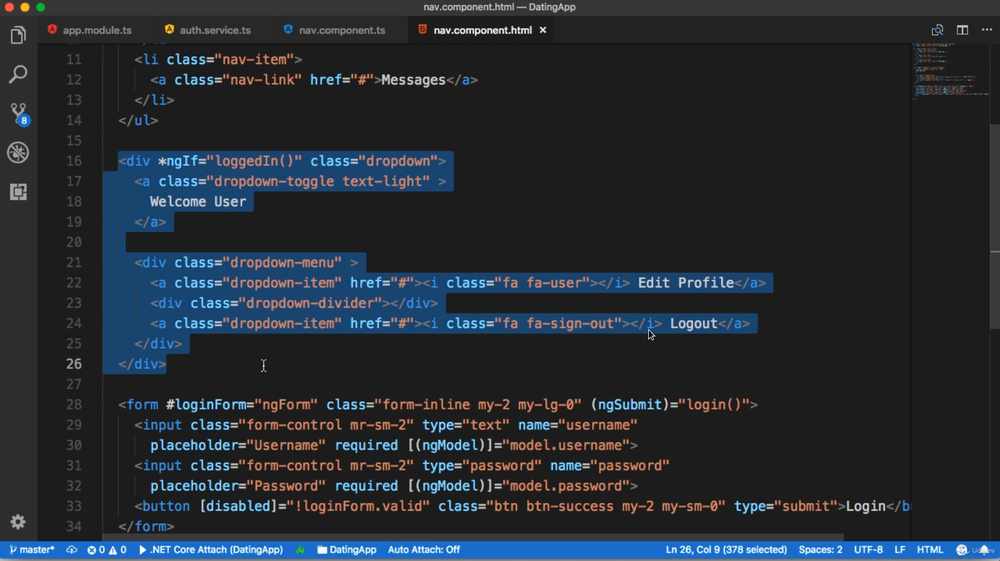Open the Source Control view

click(x=18, y=113)
